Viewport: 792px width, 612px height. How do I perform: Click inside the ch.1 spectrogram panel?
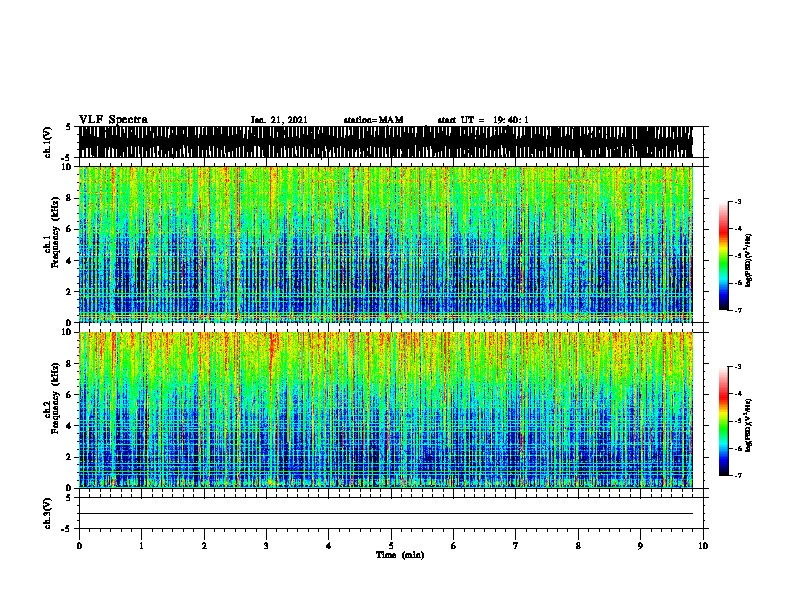tap(385, 244)
